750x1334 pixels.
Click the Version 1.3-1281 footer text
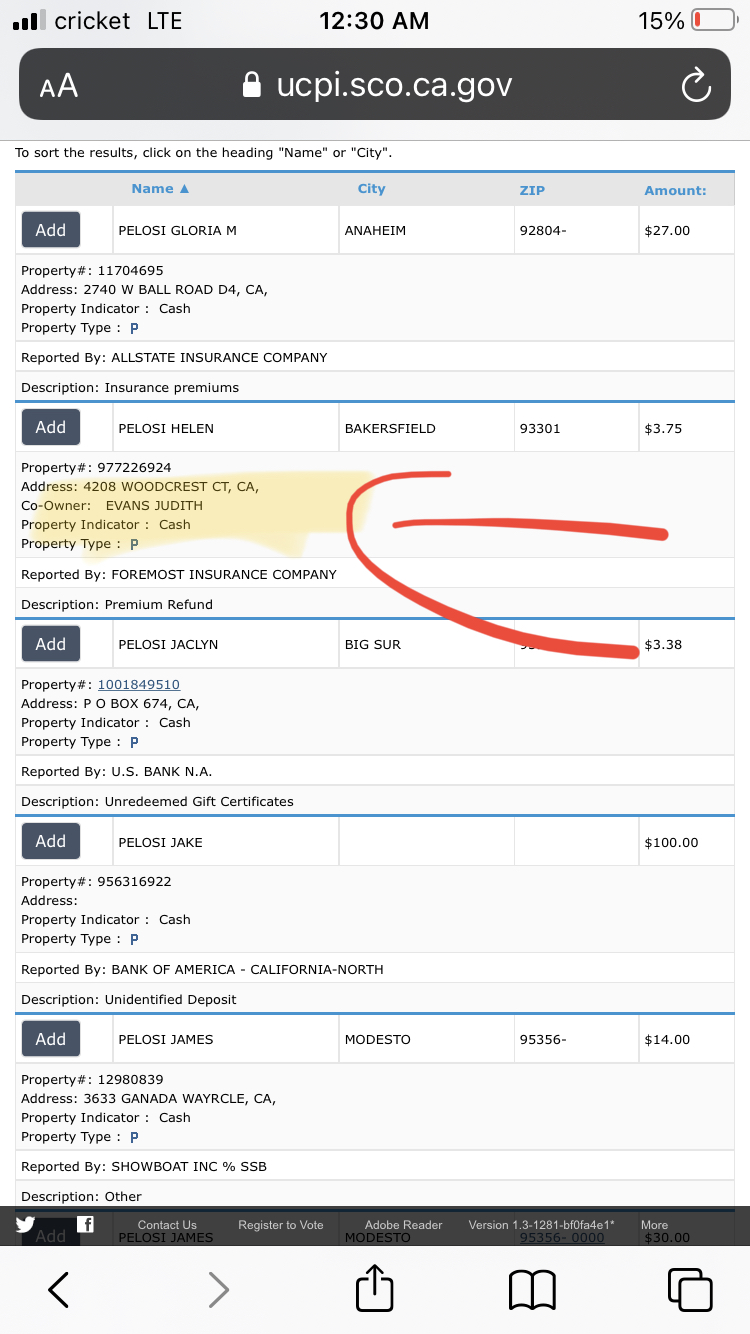pos(541,1225)
